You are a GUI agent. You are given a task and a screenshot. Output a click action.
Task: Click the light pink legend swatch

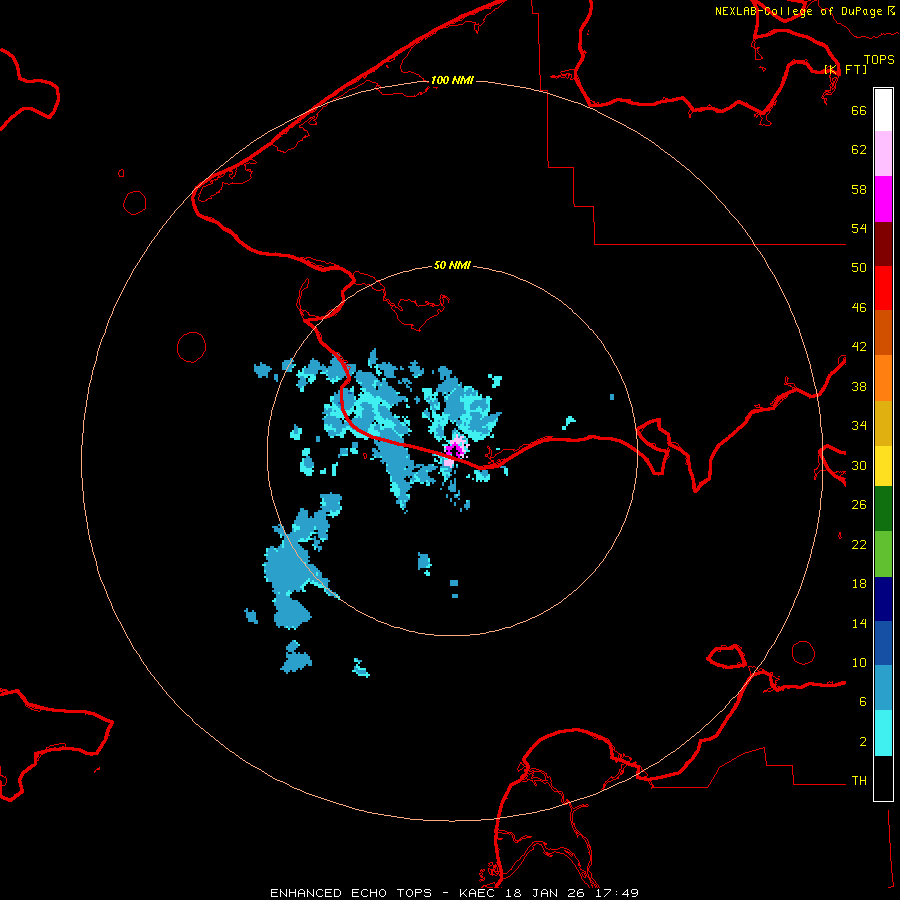click(x=883, y=153)
